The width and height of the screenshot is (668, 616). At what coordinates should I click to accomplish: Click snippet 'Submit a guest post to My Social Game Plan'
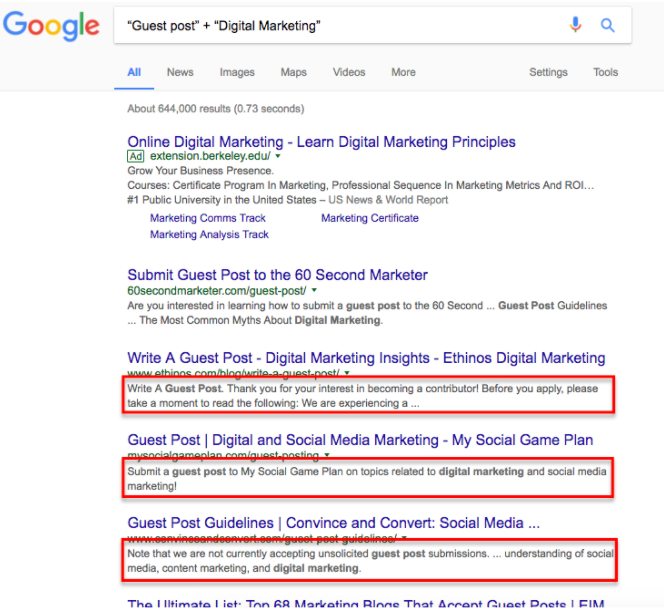click(x=366, y=479)
